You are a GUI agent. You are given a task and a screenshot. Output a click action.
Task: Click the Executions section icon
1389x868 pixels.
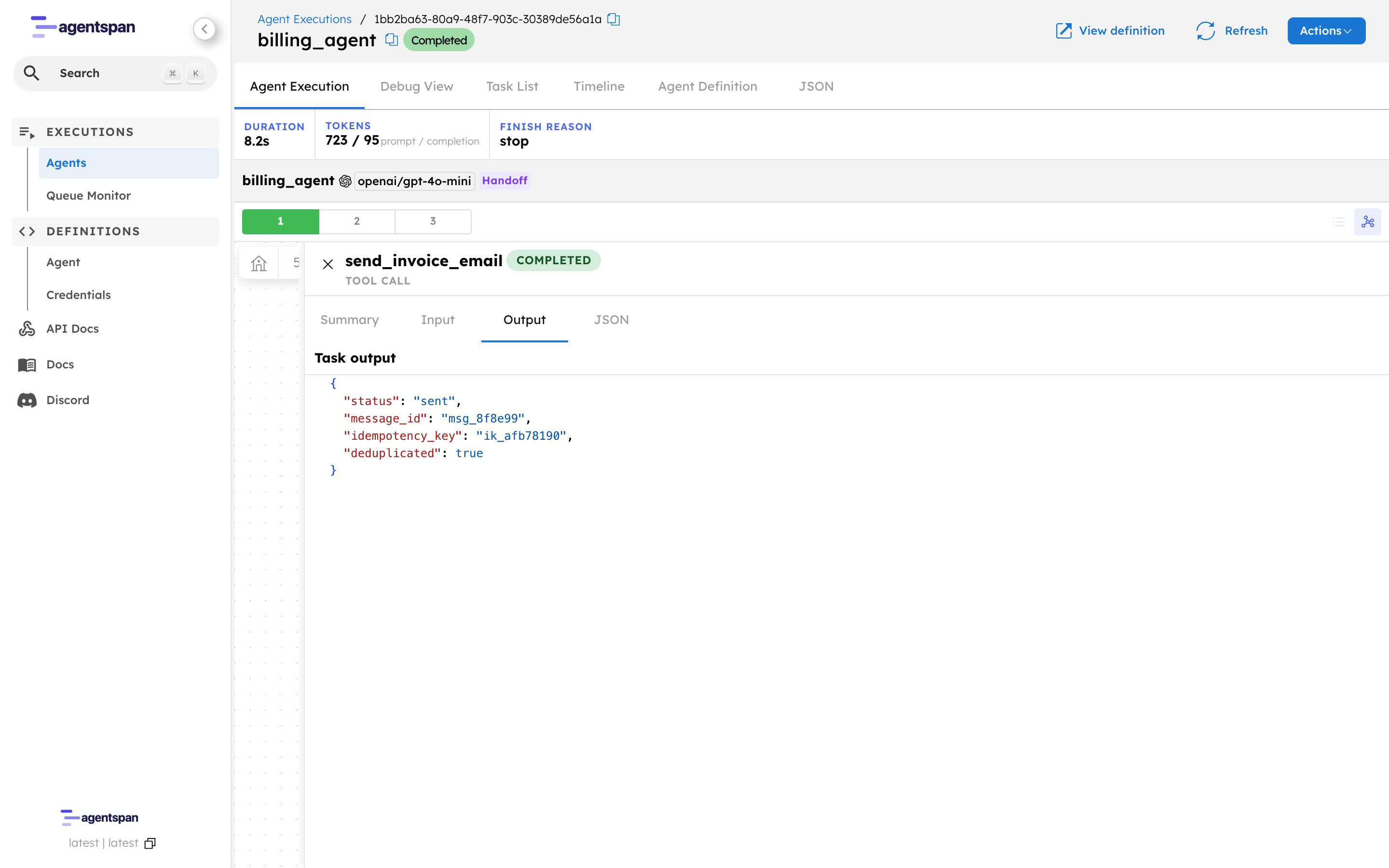(x=27, y=132)
